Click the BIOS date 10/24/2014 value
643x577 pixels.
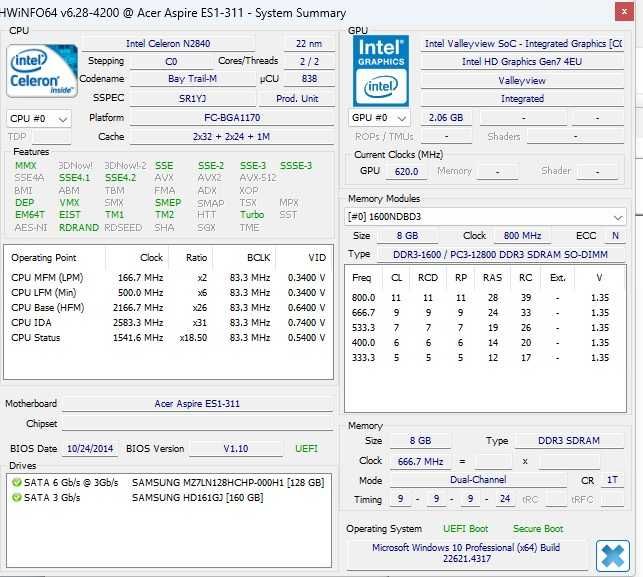[90, 449]
